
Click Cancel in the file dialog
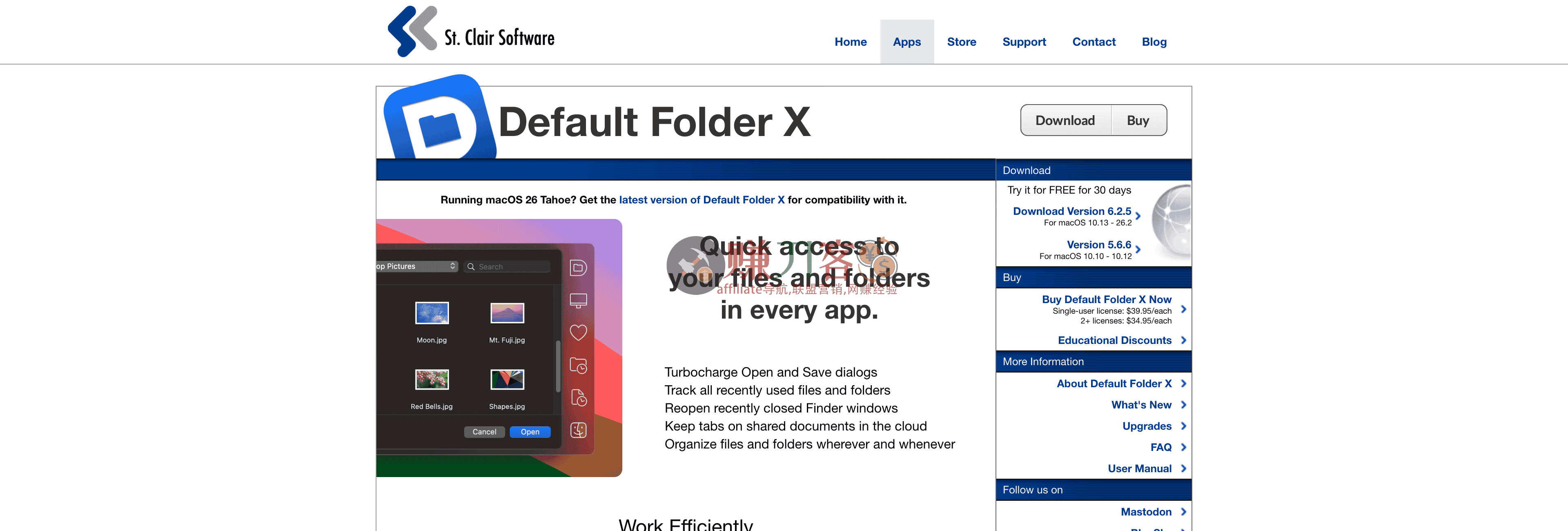(484, 432)
